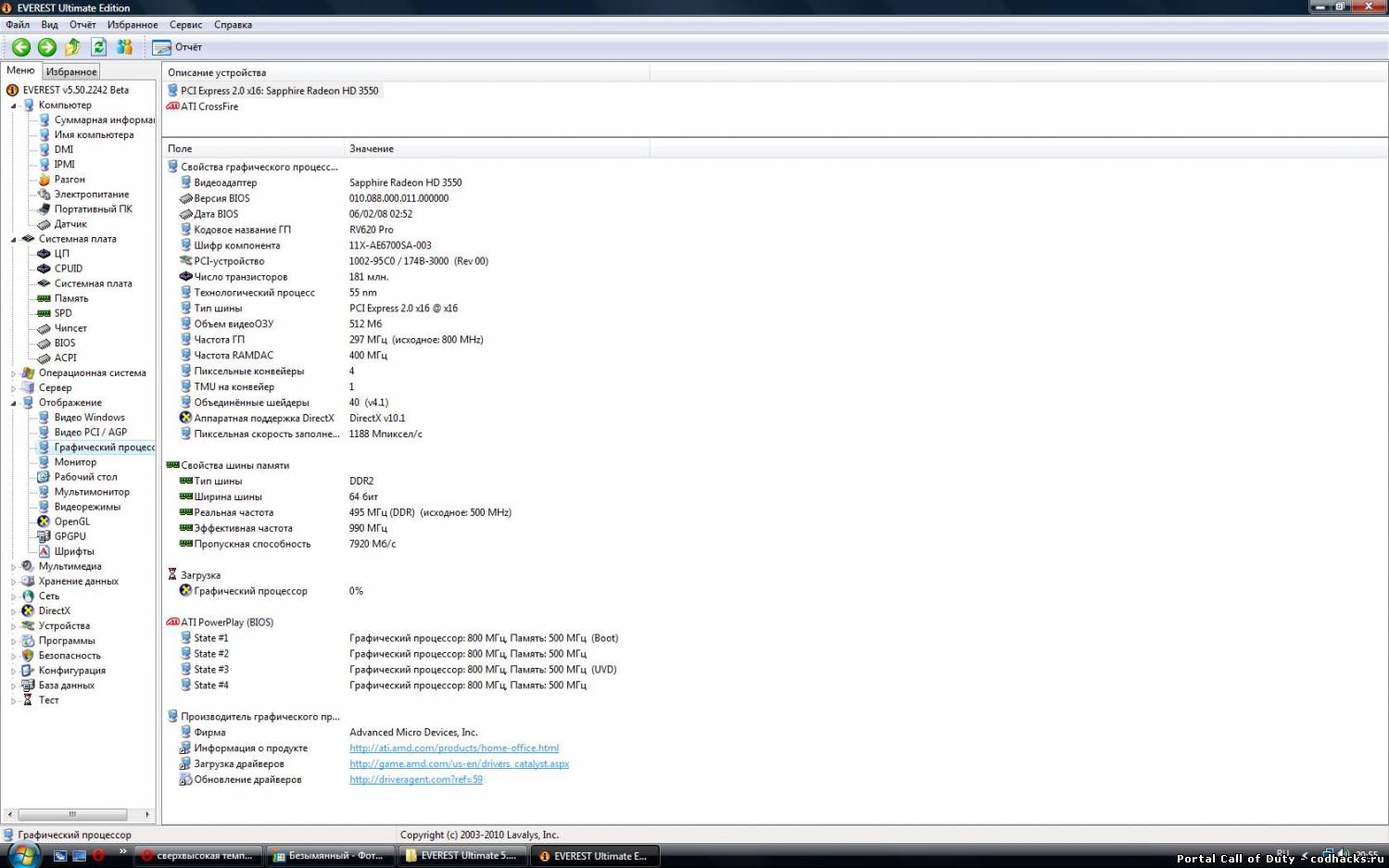Open the Вид menu
Screen dimensions: 1389x868
(50, 25)
